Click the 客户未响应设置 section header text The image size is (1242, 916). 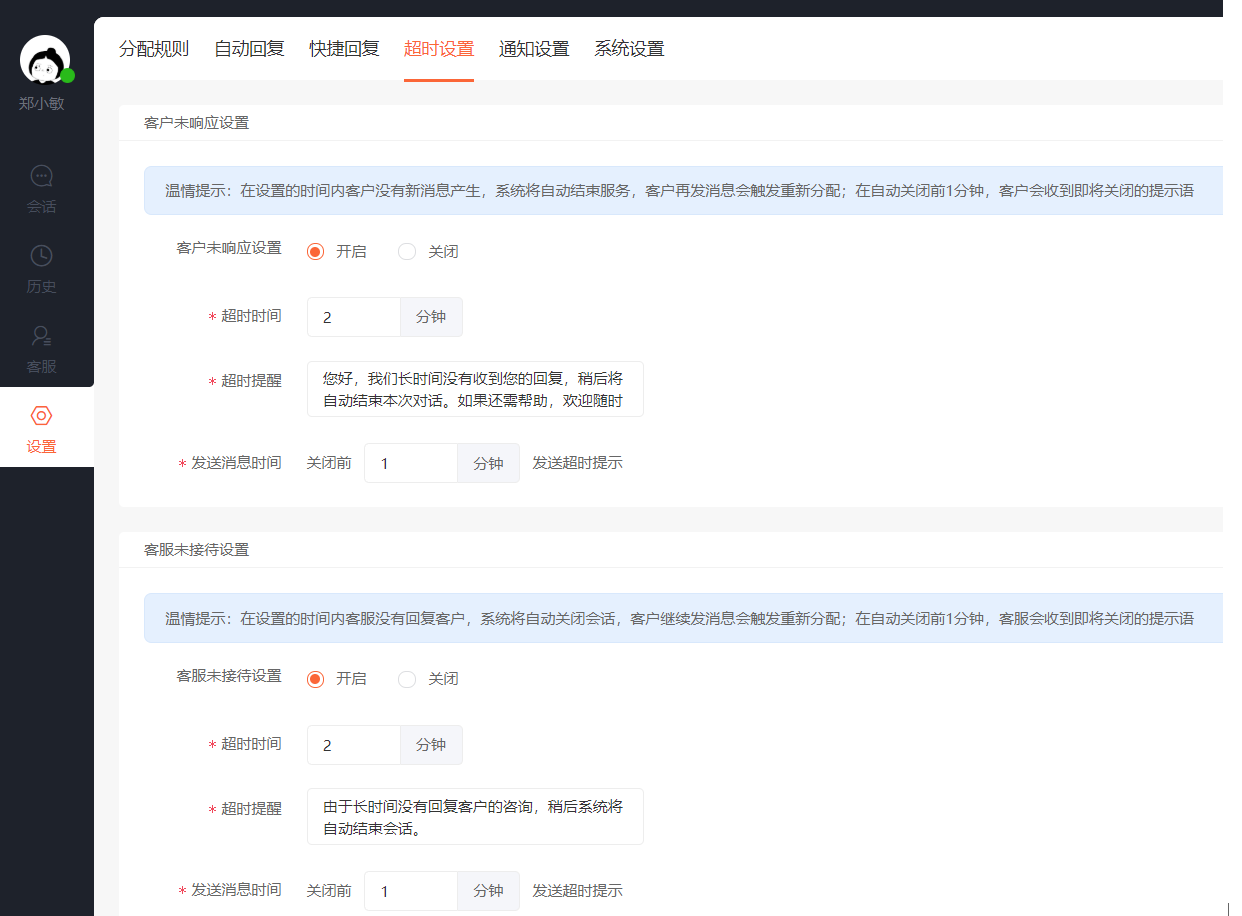[197, 123]
